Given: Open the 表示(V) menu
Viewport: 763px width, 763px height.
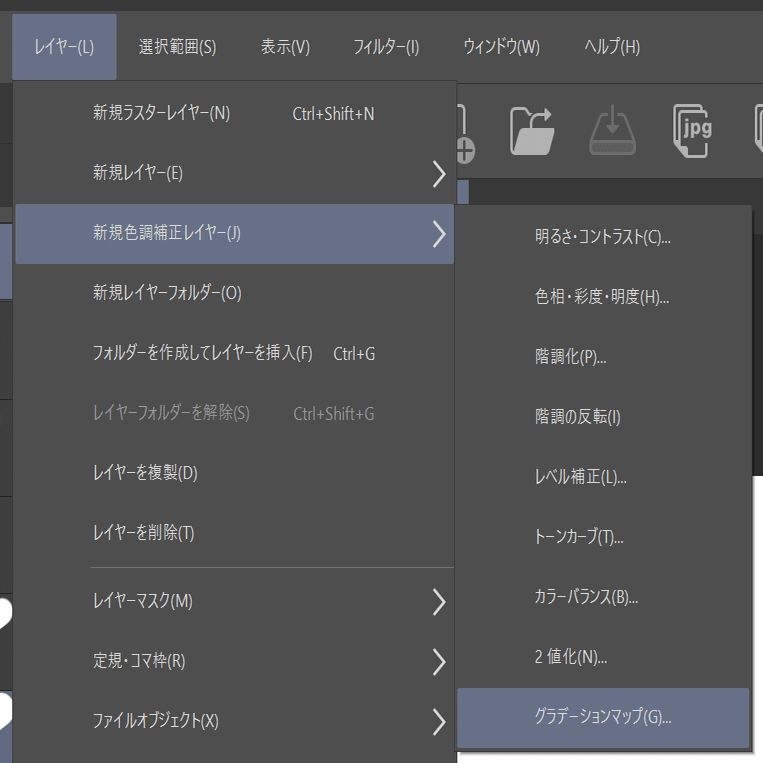Looking at the screenshot, I should tap(285, 47).
